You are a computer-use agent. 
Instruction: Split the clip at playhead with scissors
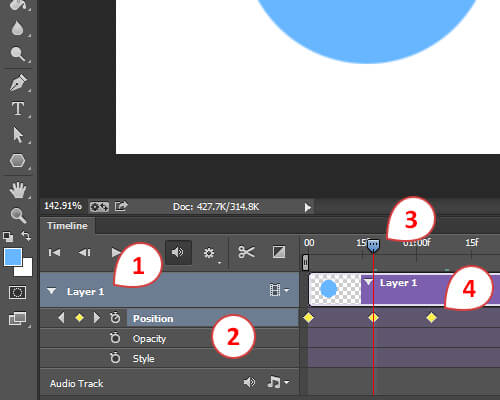(247, 252)
